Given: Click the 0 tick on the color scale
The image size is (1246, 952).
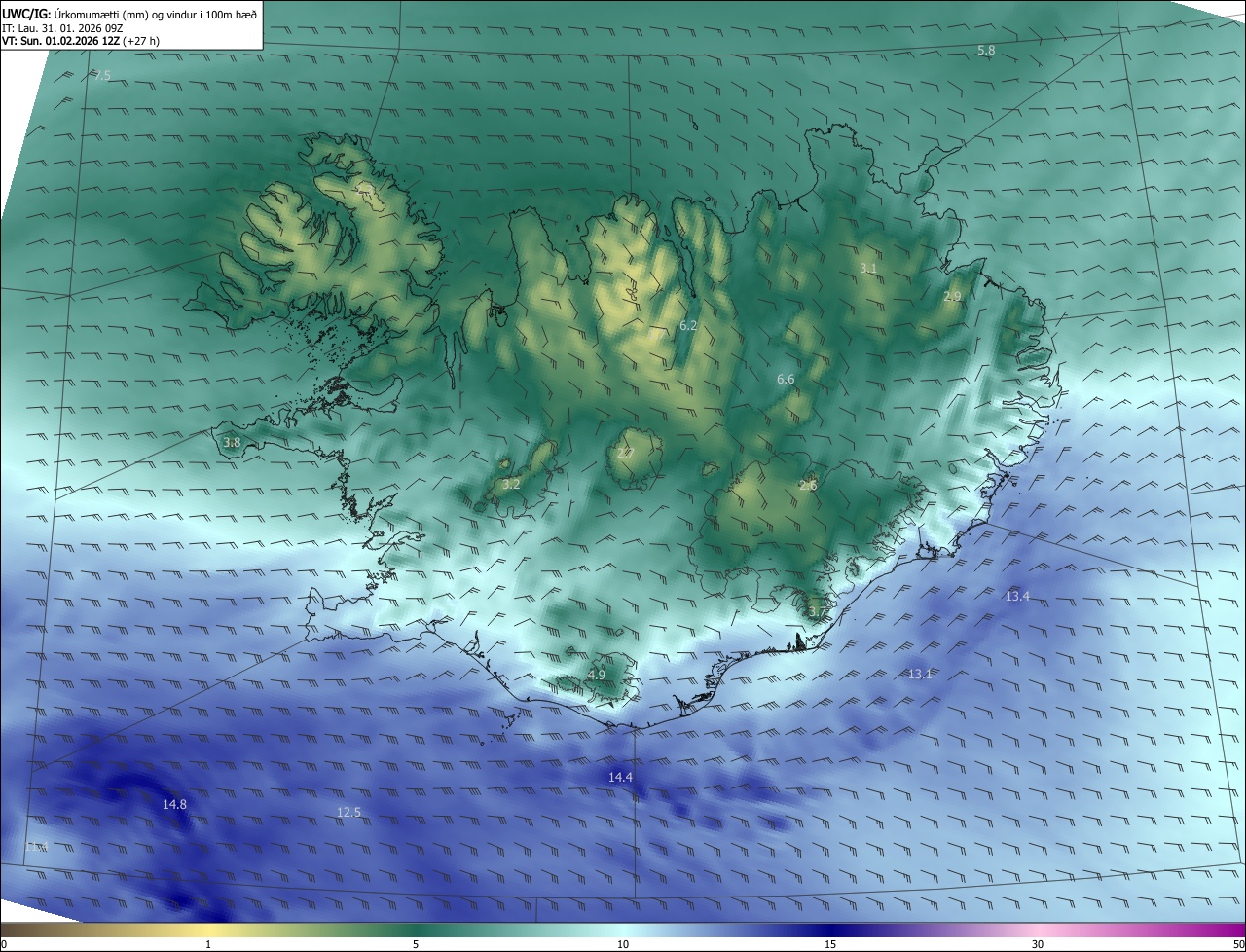Looking at the screenshot, I should click(x=4, y=944).
